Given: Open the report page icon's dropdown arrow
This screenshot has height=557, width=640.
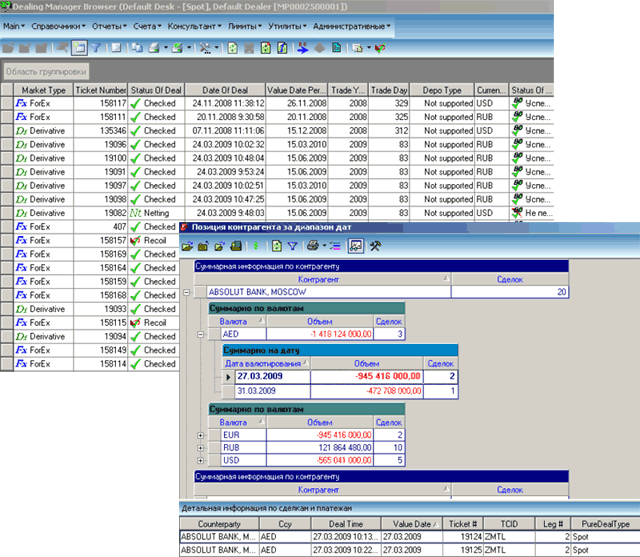Looking at the screenshot, I should [x=369, y=48].
